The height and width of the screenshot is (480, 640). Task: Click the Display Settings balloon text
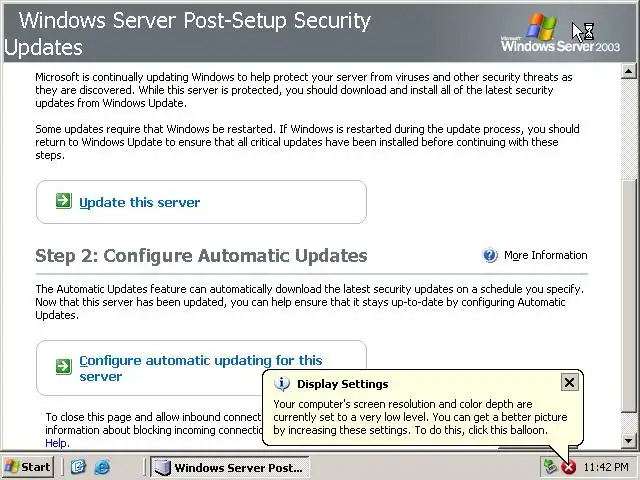[x=420, y=417]
